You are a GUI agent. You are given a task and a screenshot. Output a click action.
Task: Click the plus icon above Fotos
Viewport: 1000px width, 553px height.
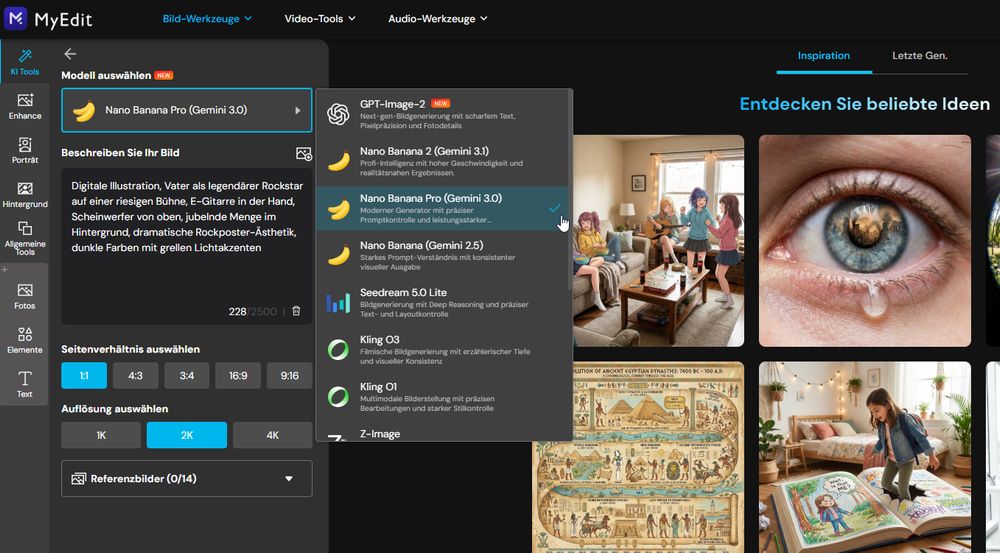[x=4, y=270]
